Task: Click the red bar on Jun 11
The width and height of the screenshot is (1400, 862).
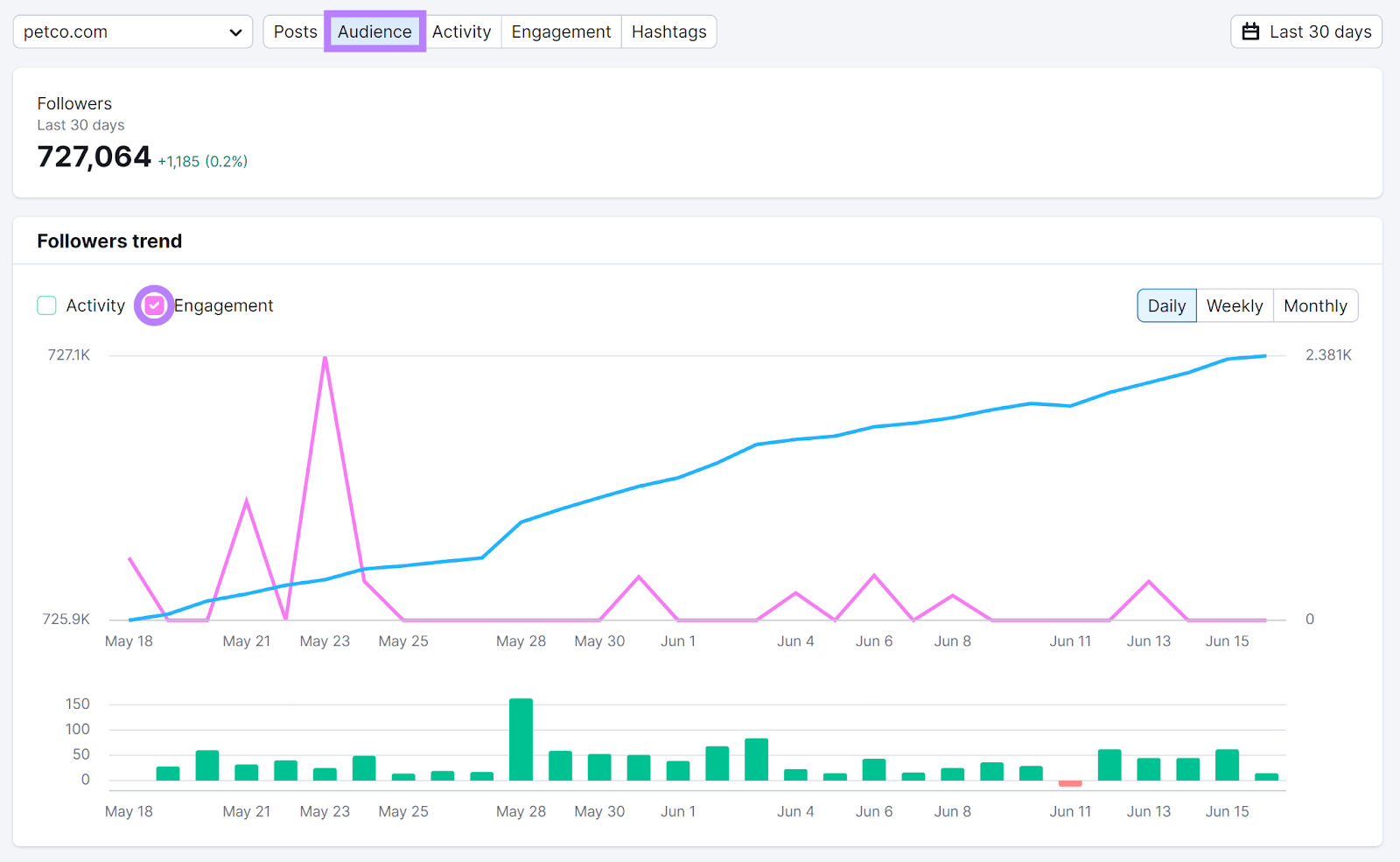Action: pos(1069,782)
